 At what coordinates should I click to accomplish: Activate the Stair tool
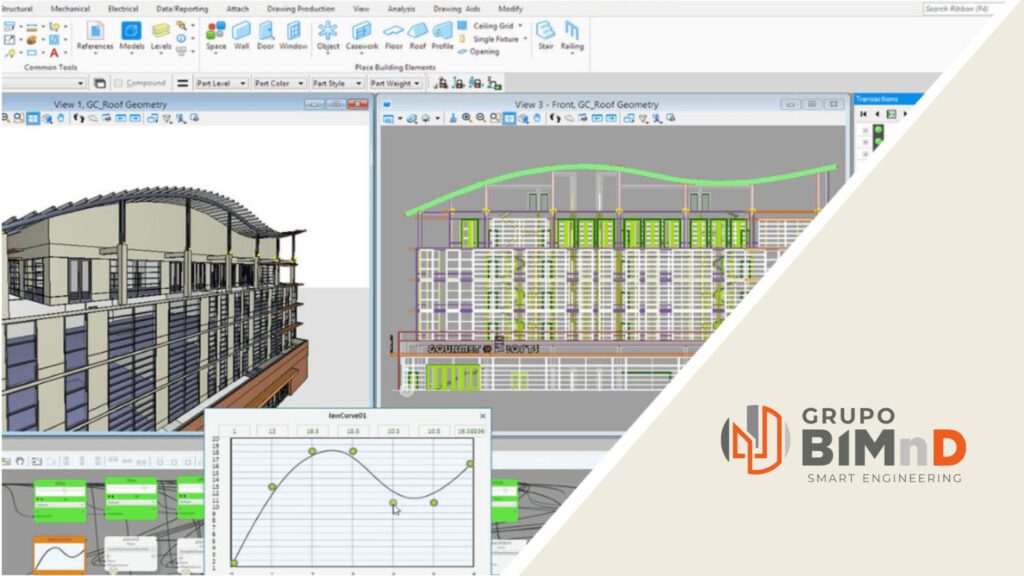click(x=545, y=34)
